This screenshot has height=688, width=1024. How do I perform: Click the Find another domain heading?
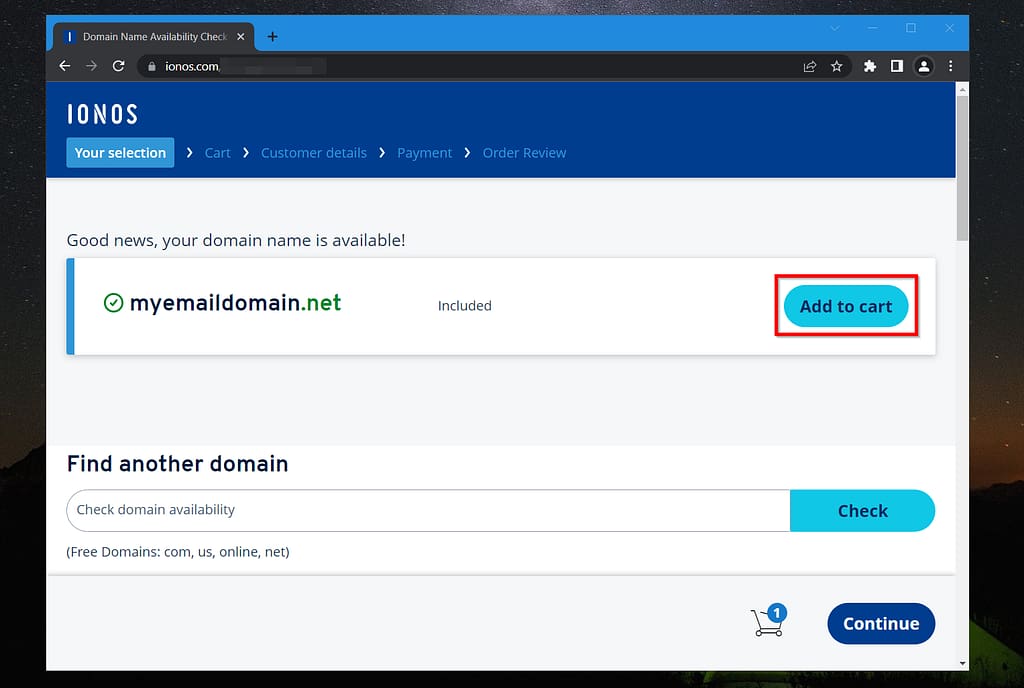click(x=177, y=463)
